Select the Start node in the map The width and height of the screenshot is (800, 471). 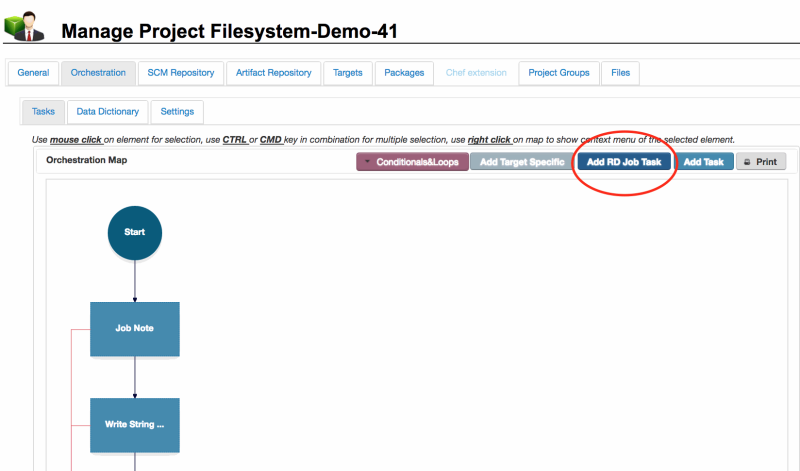(x=135, y=232)
